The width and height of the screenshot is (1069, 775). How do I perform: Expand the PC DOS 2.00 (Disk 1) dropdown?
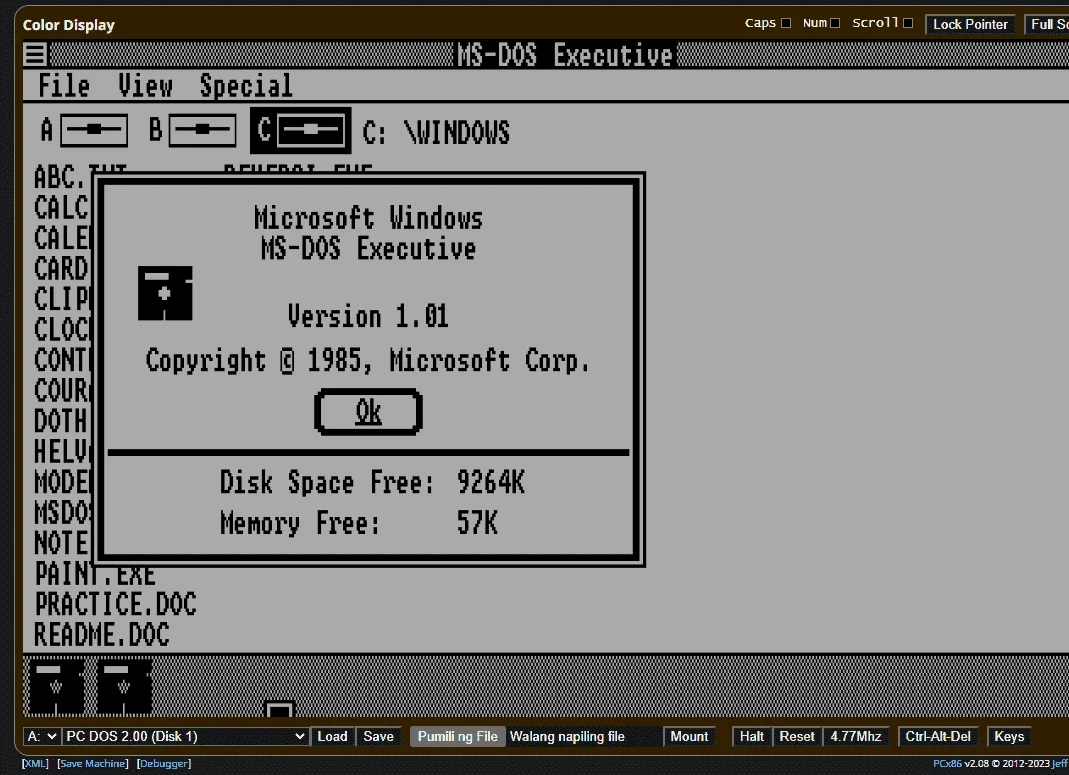185,736
